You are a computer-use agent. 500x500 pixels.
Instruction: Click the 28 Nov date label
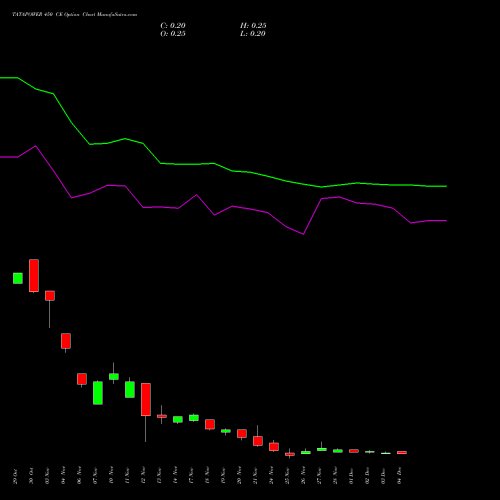(335, 476)
